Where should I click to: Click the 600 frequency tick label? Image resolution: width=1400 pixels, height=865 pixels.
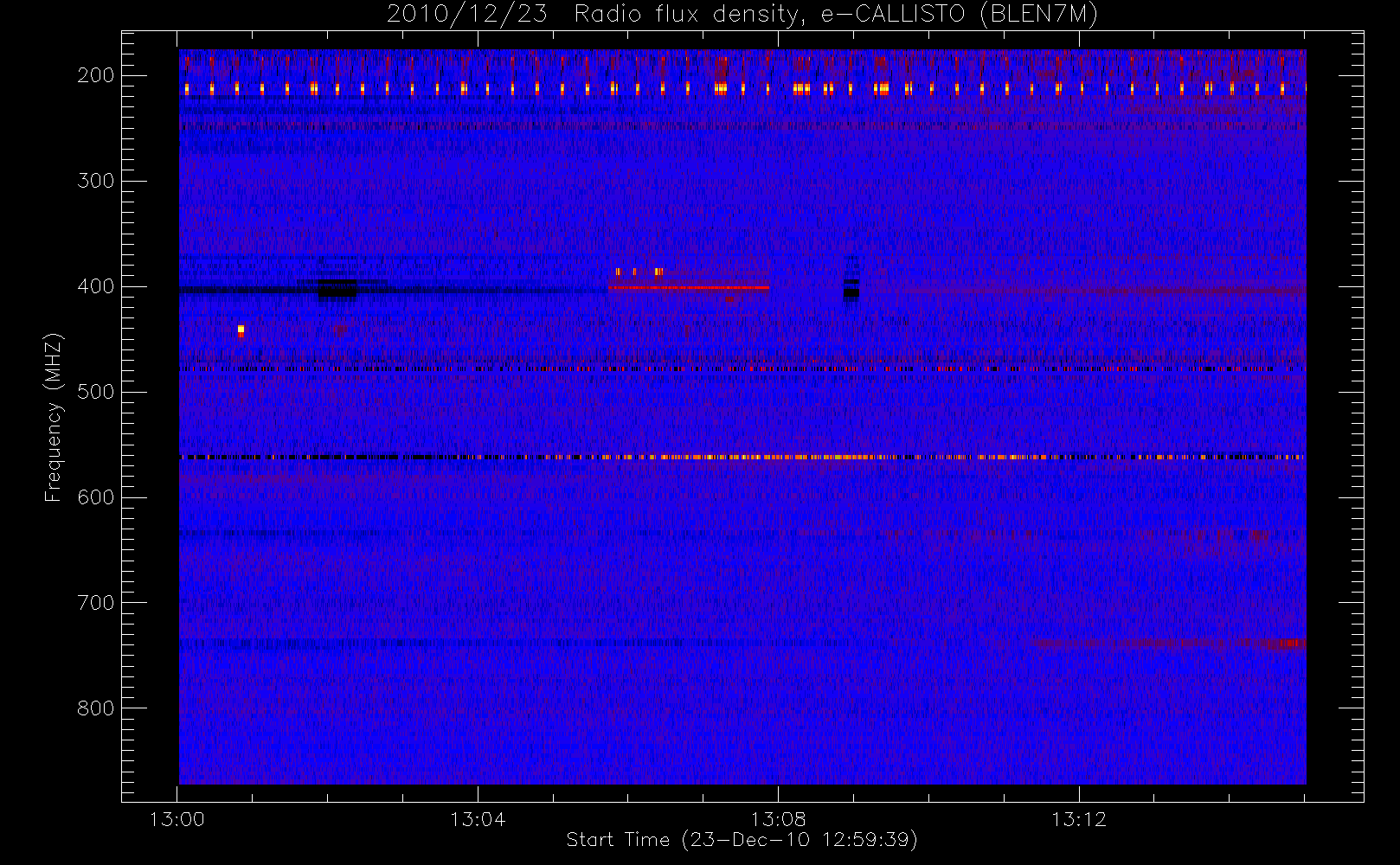tap(96, 497)
